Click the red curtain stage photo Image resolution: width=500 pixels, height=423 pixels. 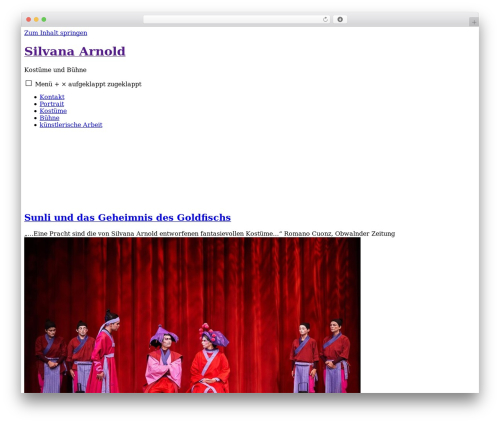(x=192, y=315)
